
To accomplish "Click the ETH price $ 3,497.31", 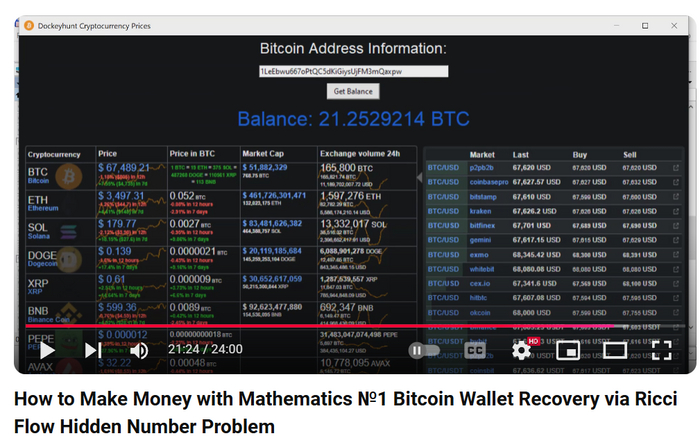I will (x=121, y=196).
